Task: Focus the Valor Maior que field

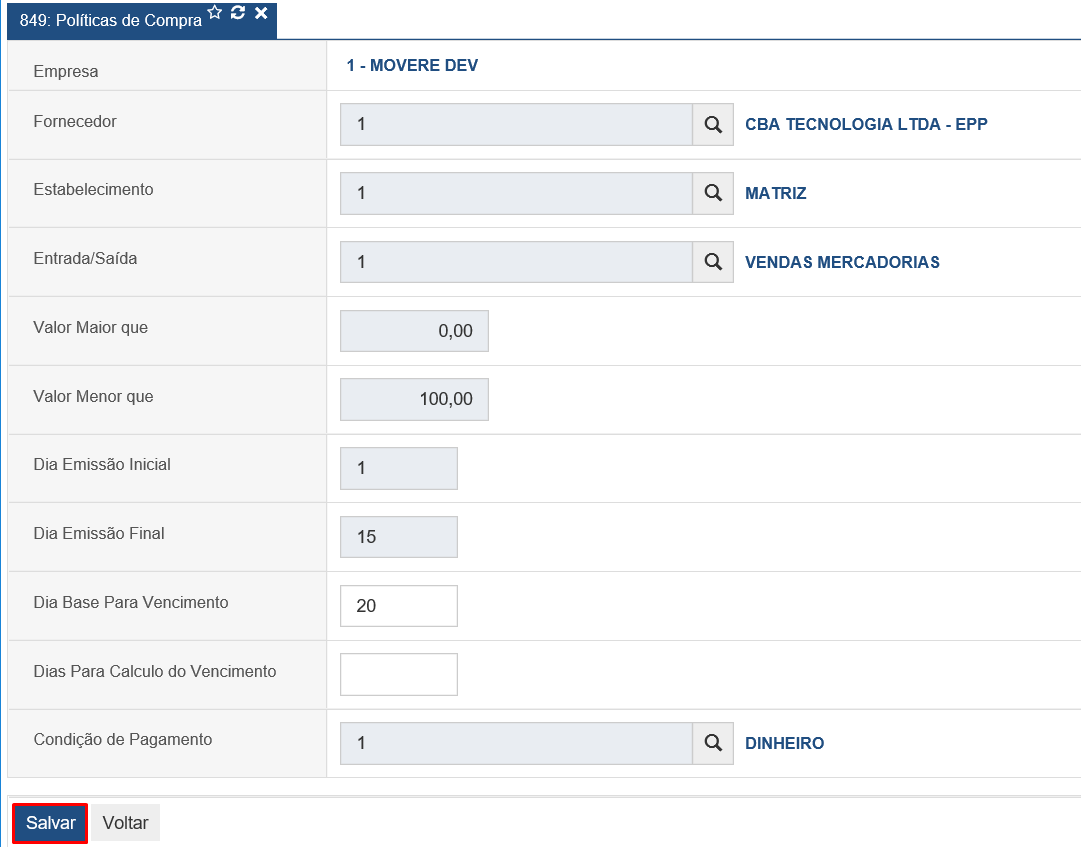Action: tap(414, 331)
